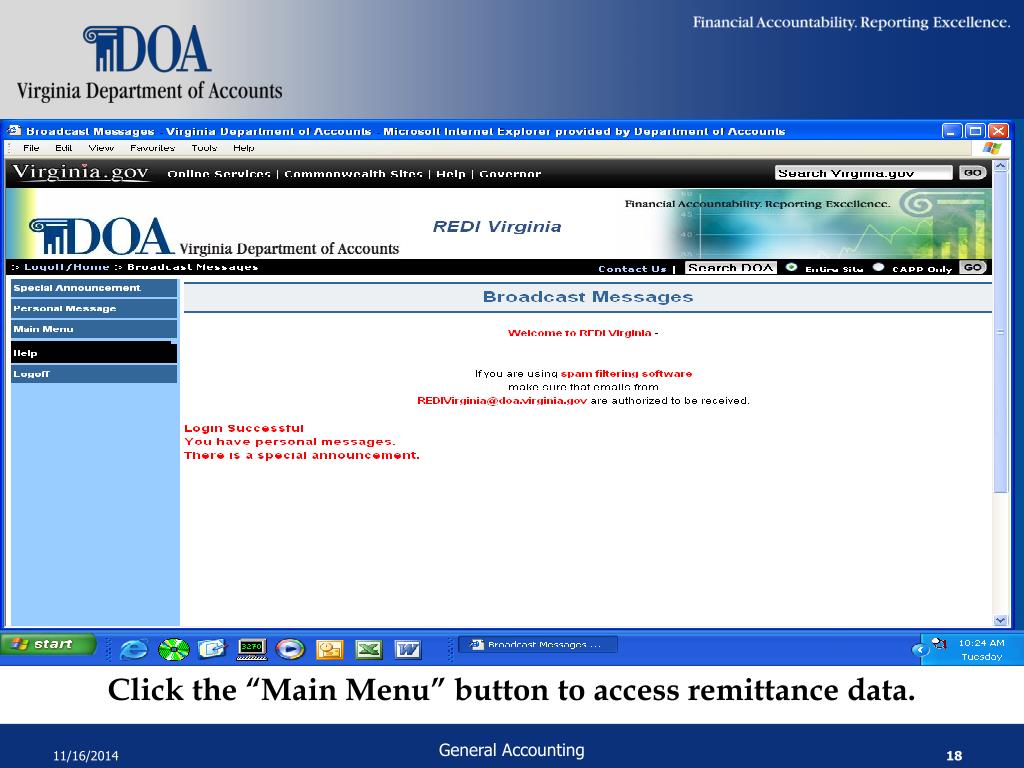1024x768 pixels.
Task: Open the Favorites menu
Action: 152,148
